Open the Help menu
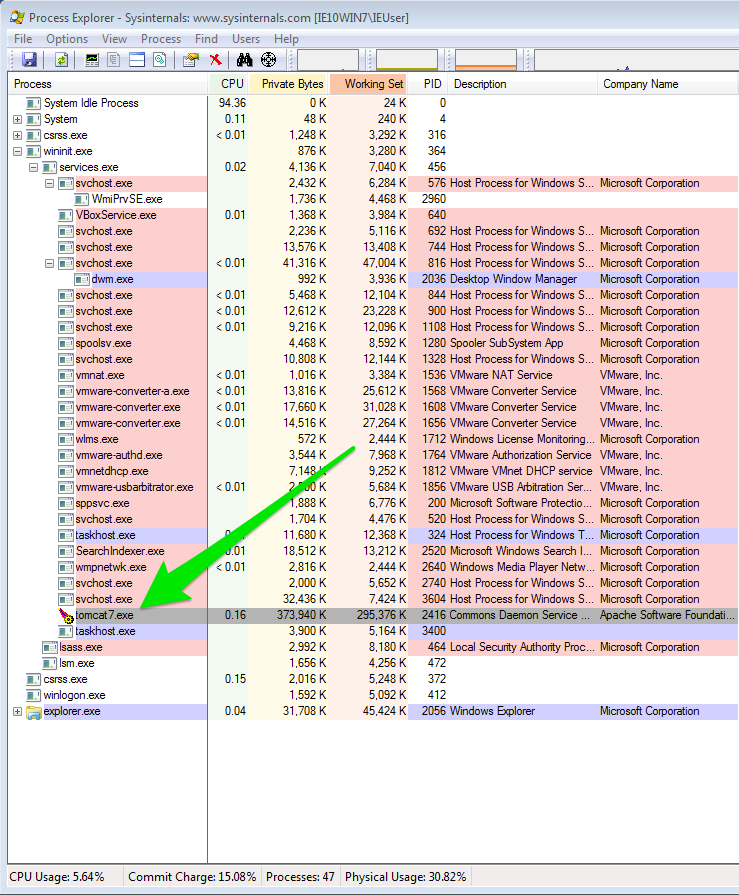739x895 pixels. (x=286, y=39)
